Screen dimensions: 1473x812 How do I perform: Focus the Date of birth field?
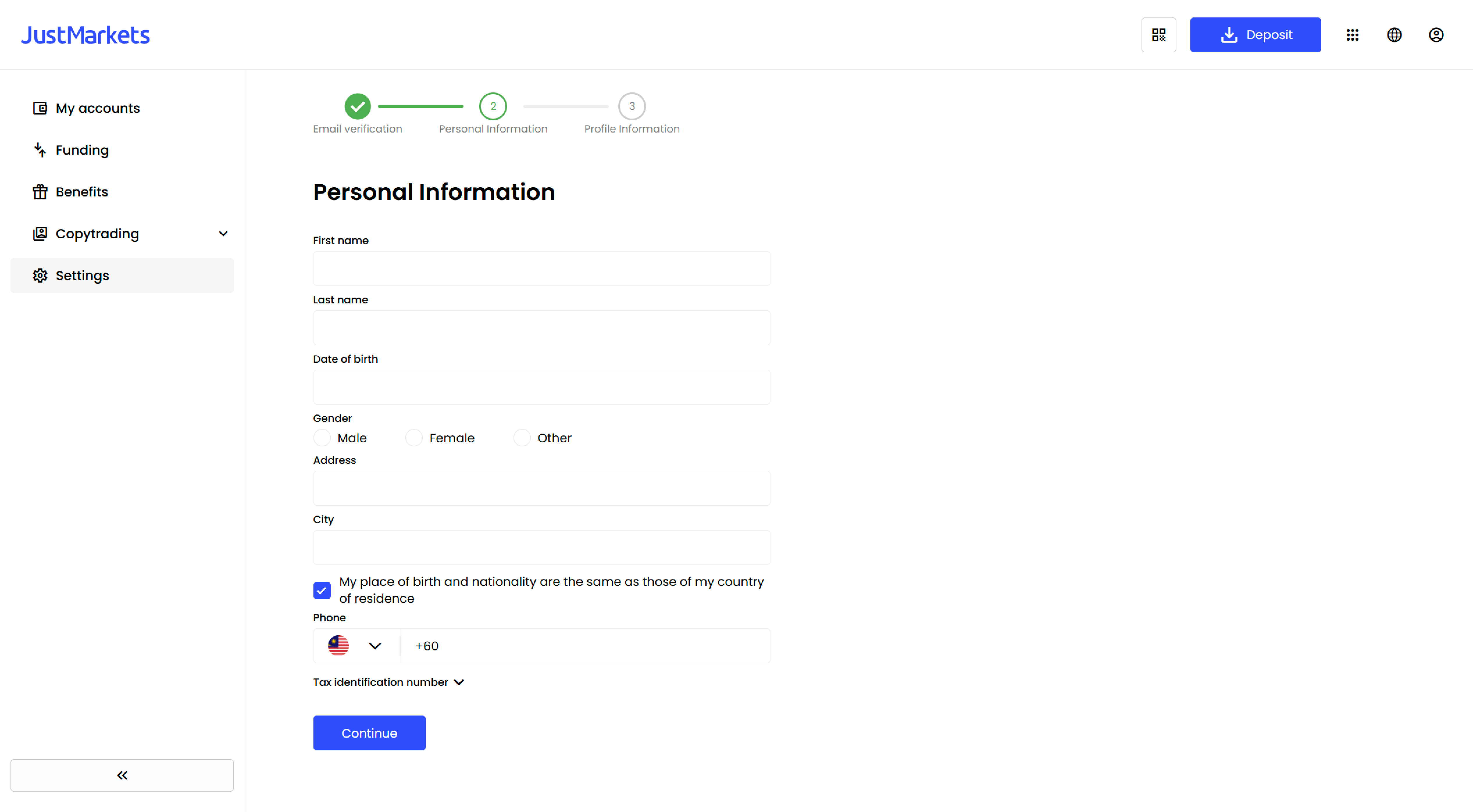click(x=541, y=387)
